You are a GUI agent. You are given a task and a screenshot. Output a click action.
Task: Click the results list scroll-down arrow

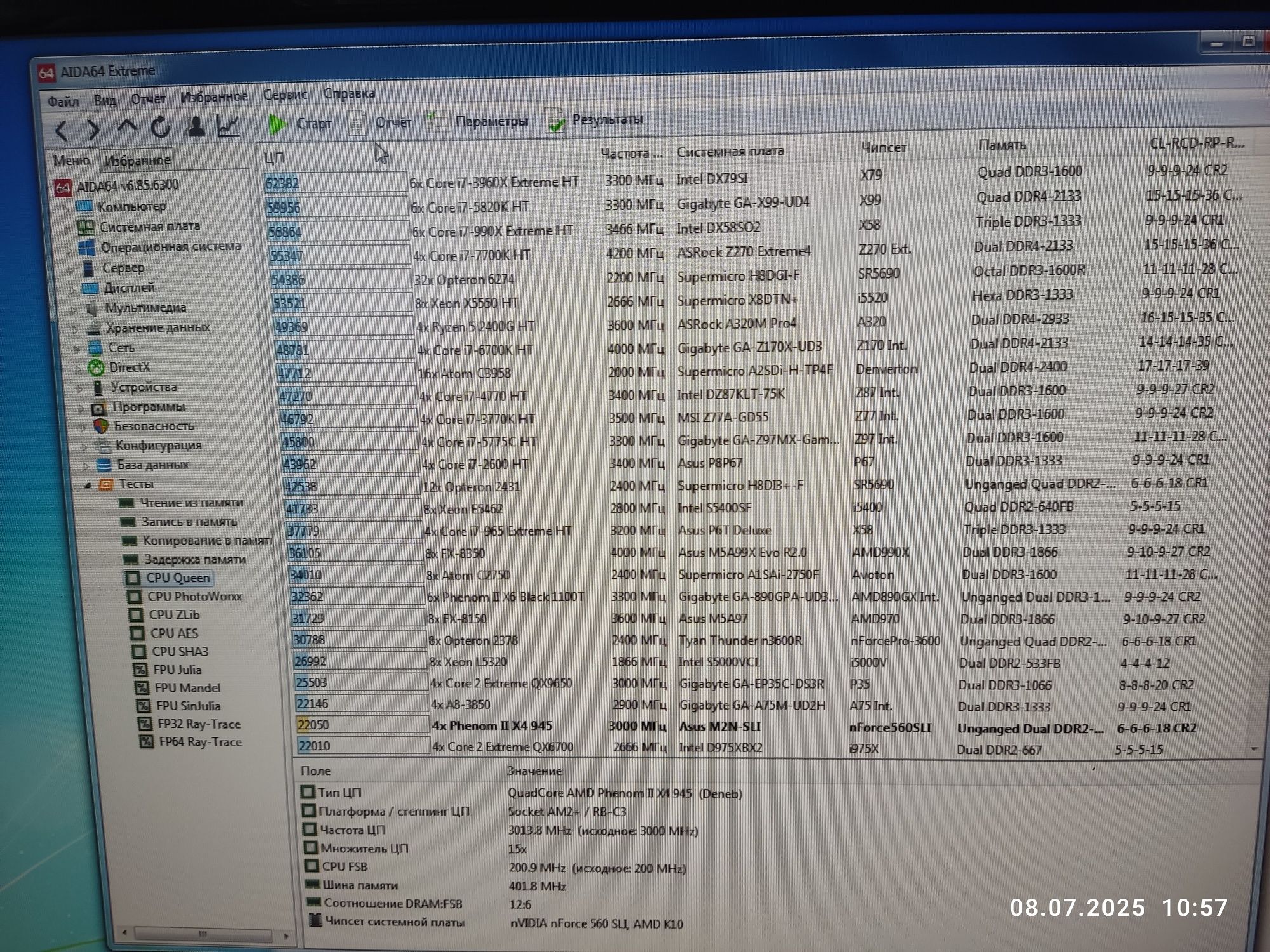pos(1253,750)
